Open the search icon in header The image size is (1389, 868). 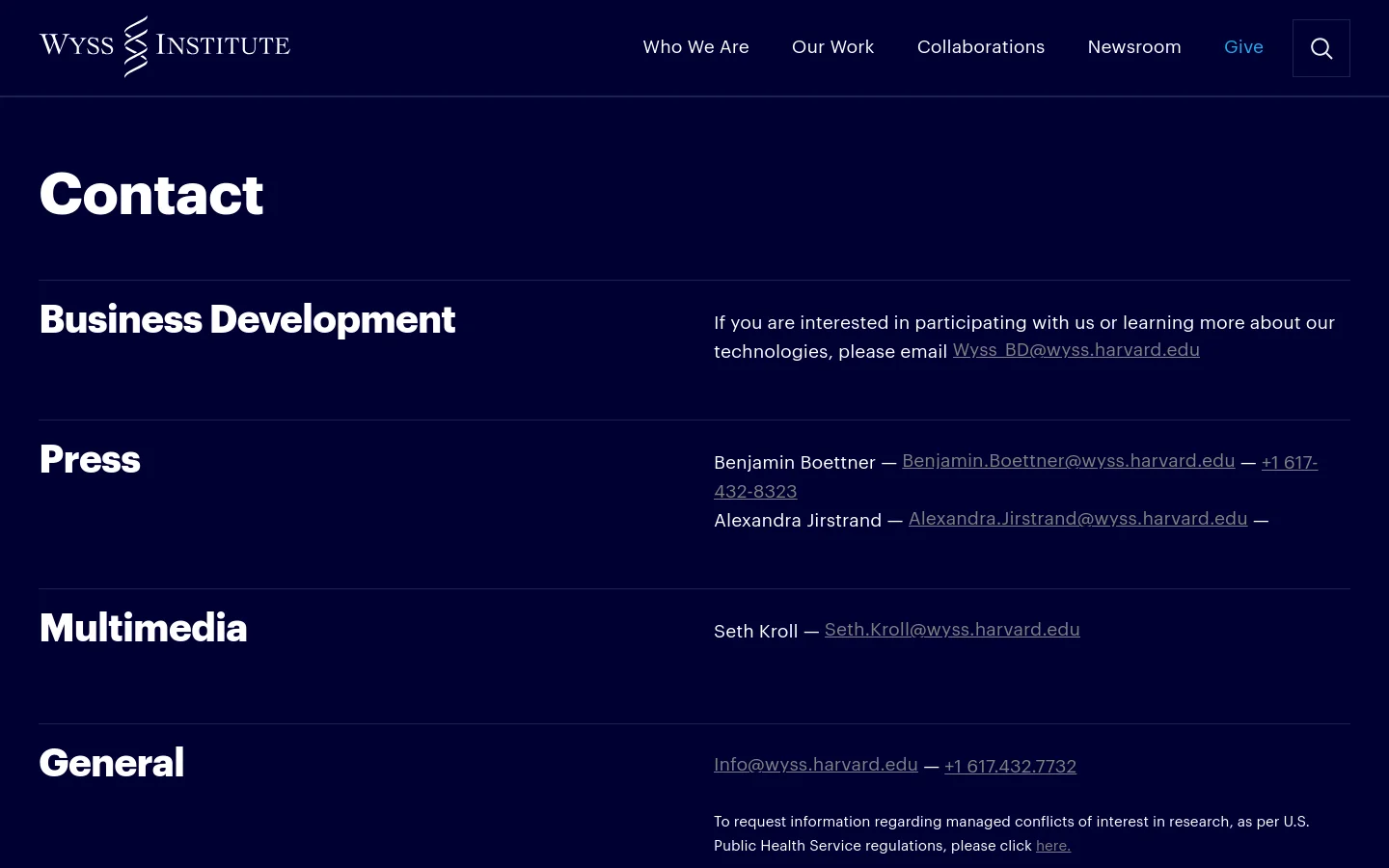[1321, 48]
